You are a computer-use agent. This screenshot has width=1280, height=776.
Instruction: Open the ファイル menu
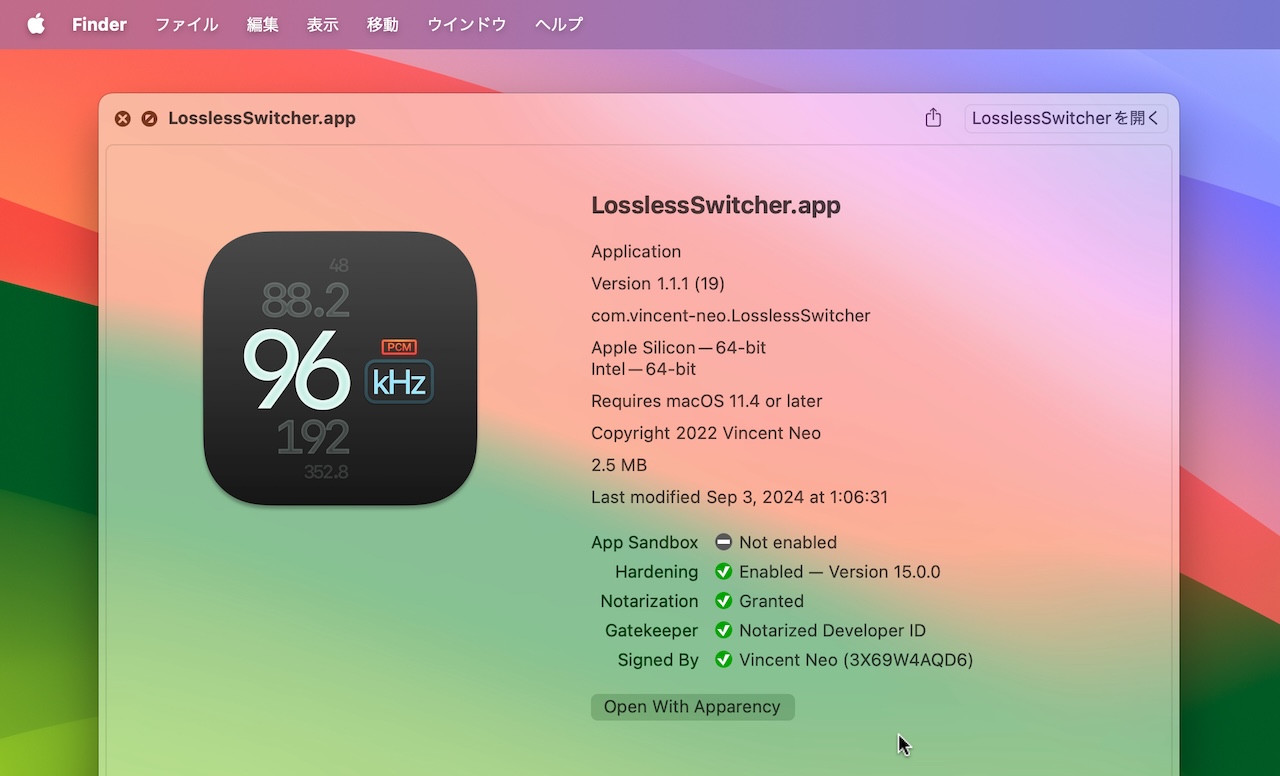[186, 24]
